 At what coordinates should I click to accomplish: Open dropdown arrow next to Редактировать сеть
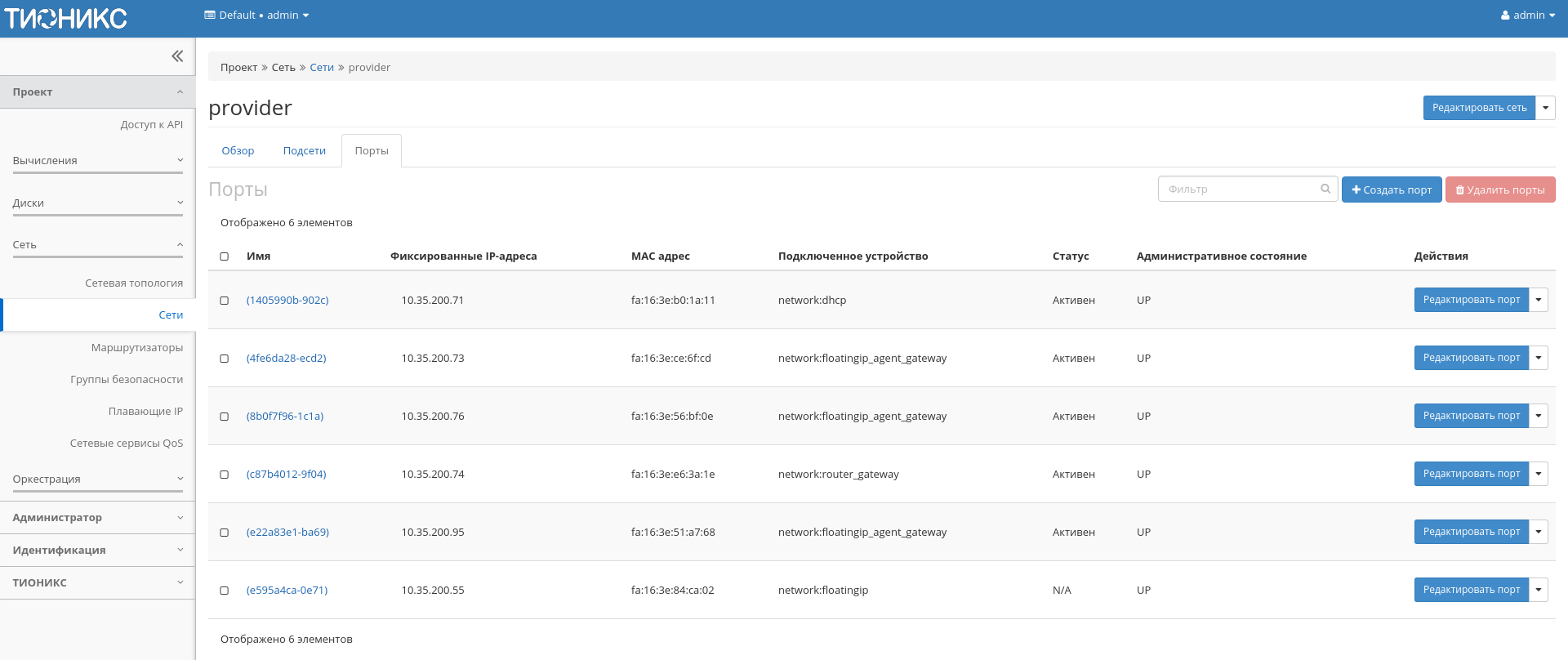[x=1545, y=108]
